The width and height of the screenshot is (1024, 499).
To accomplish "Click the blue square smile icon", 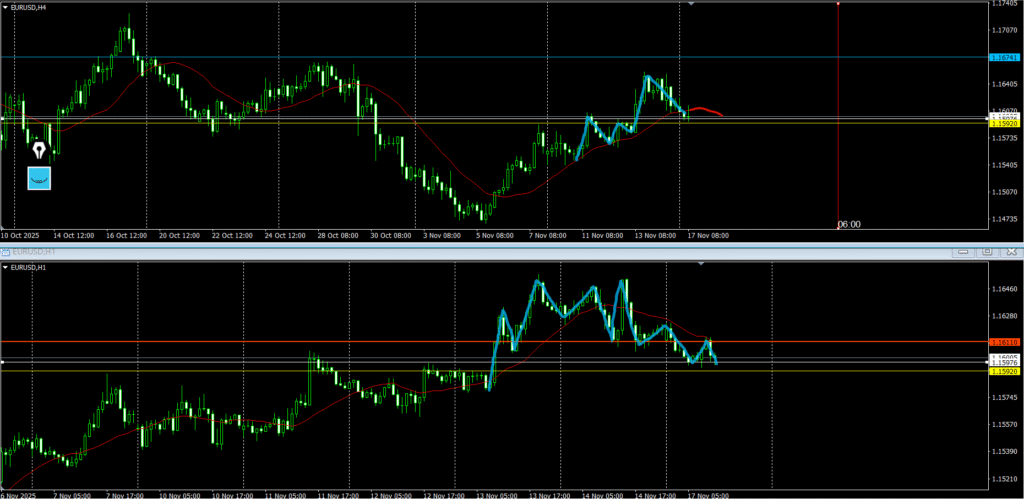I will coord(39,178).
